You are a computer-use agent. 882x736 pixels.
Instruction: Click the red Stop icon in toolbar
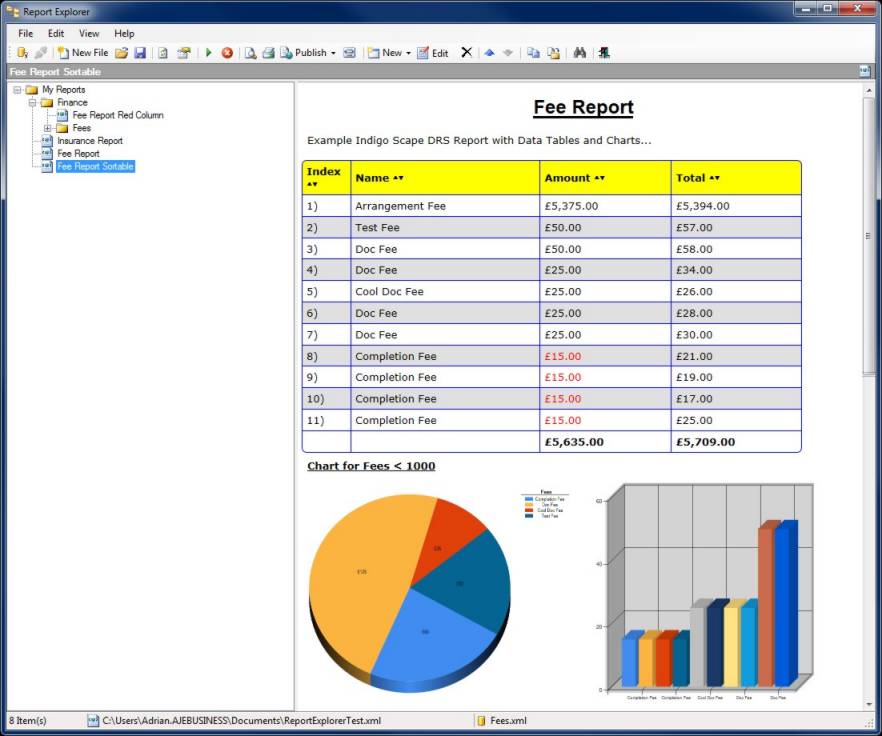(x=227, y=53)
